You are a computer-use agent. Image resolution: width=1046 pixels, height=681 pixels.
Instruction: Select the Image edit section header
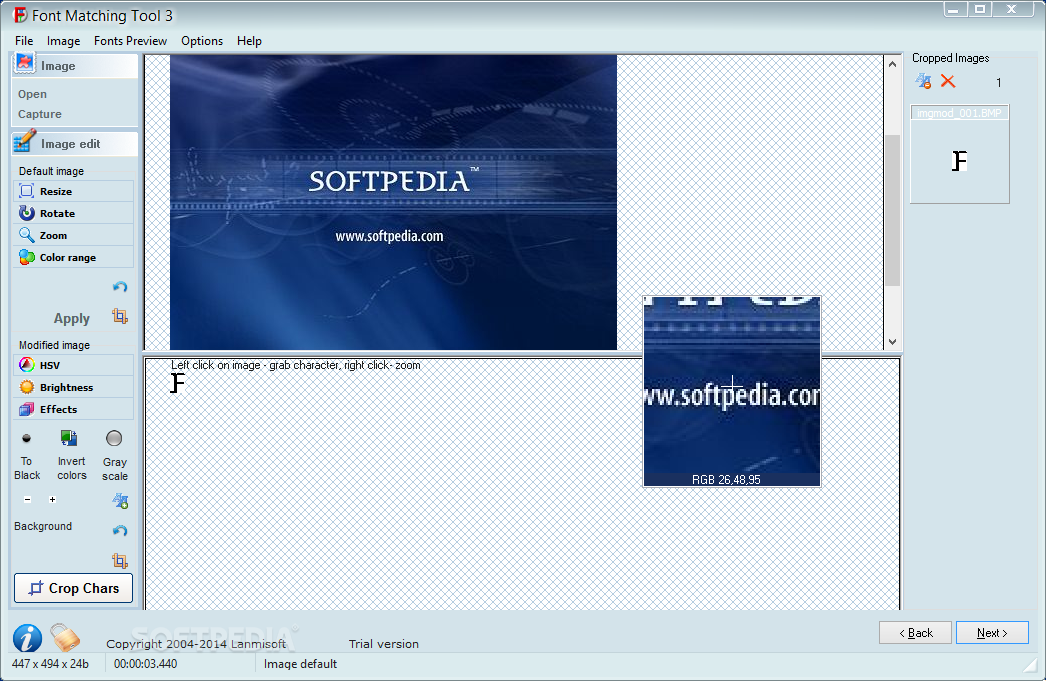[75, 143]
